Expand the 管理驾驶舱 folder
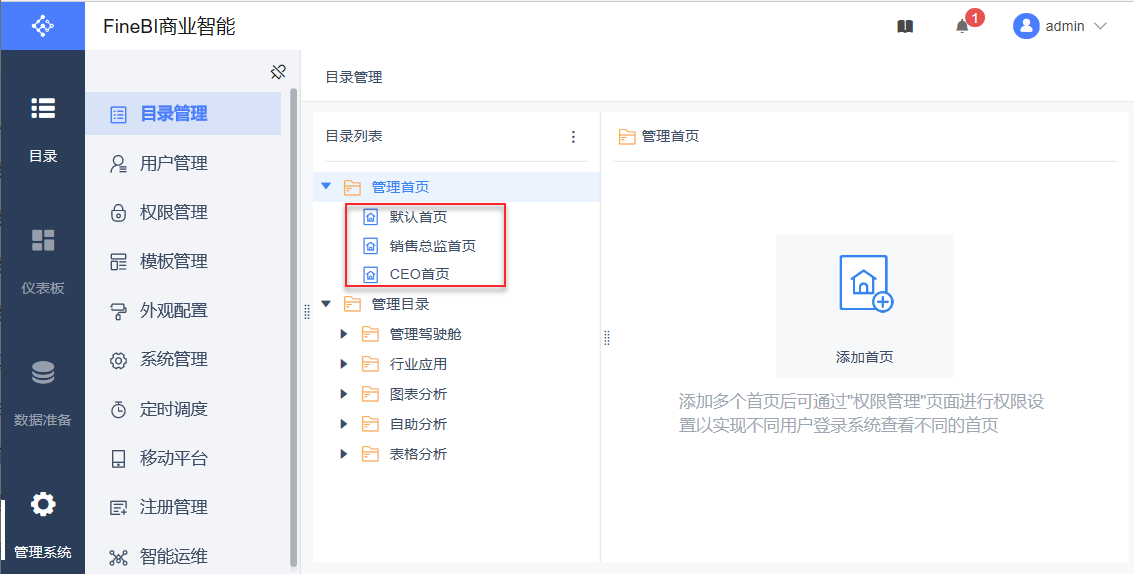The width and height of the screenshot is (1134, 574). (x=344, y=334)
